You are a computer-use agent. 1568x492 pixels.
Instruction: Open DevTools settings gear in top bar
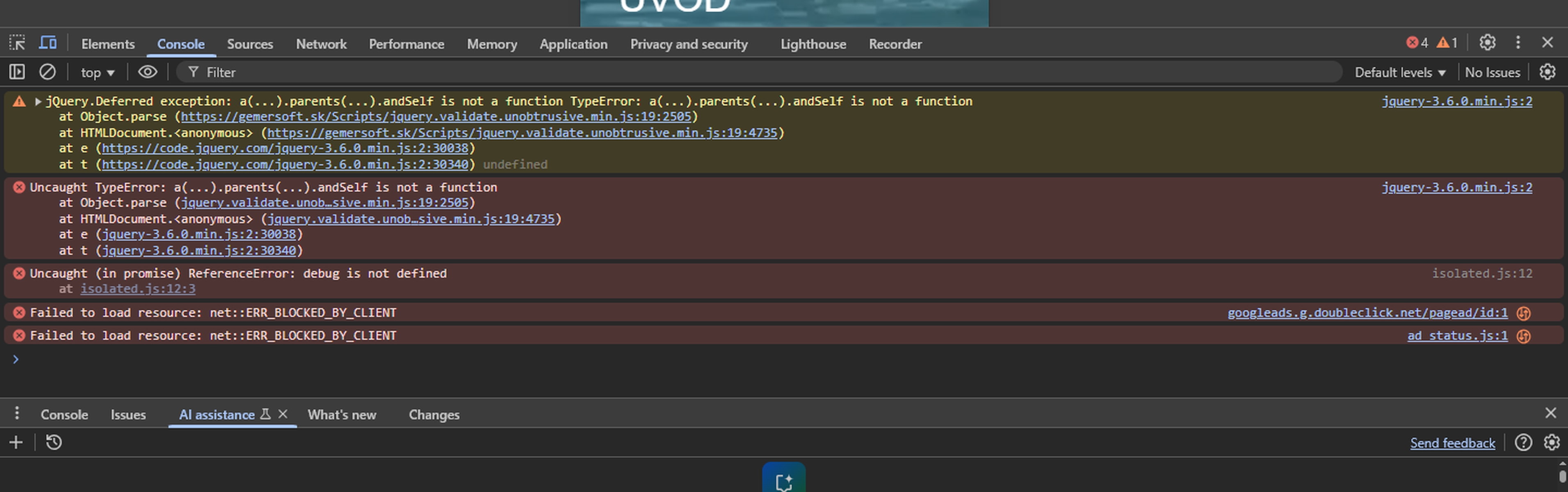point(1487,43)
